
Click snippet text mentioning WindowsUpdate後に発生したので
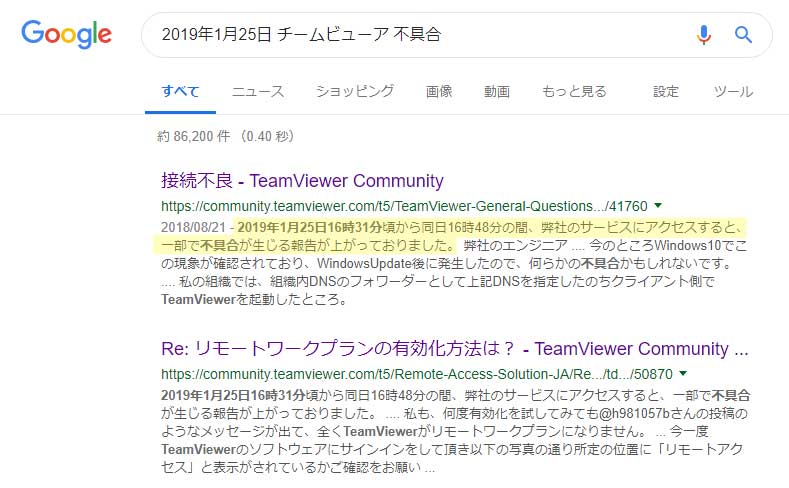point(416,264)
